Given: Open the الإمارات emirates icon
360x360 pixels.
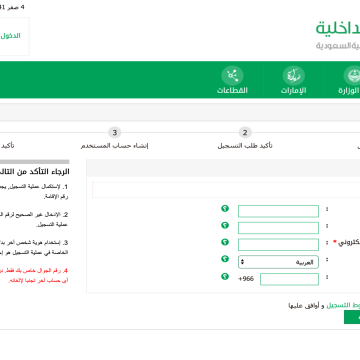Looking at the screenshot, I should point(294,76).
